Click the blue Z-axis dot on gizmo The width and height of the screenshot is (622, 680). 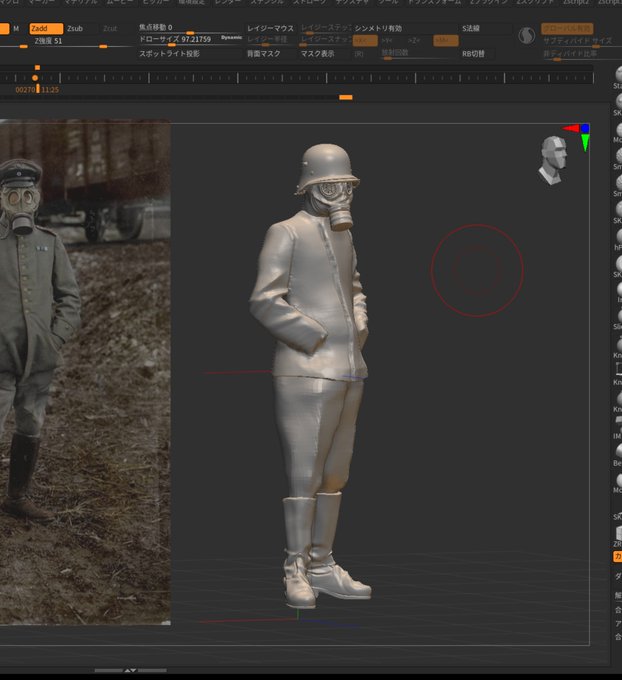click(585, 128)
